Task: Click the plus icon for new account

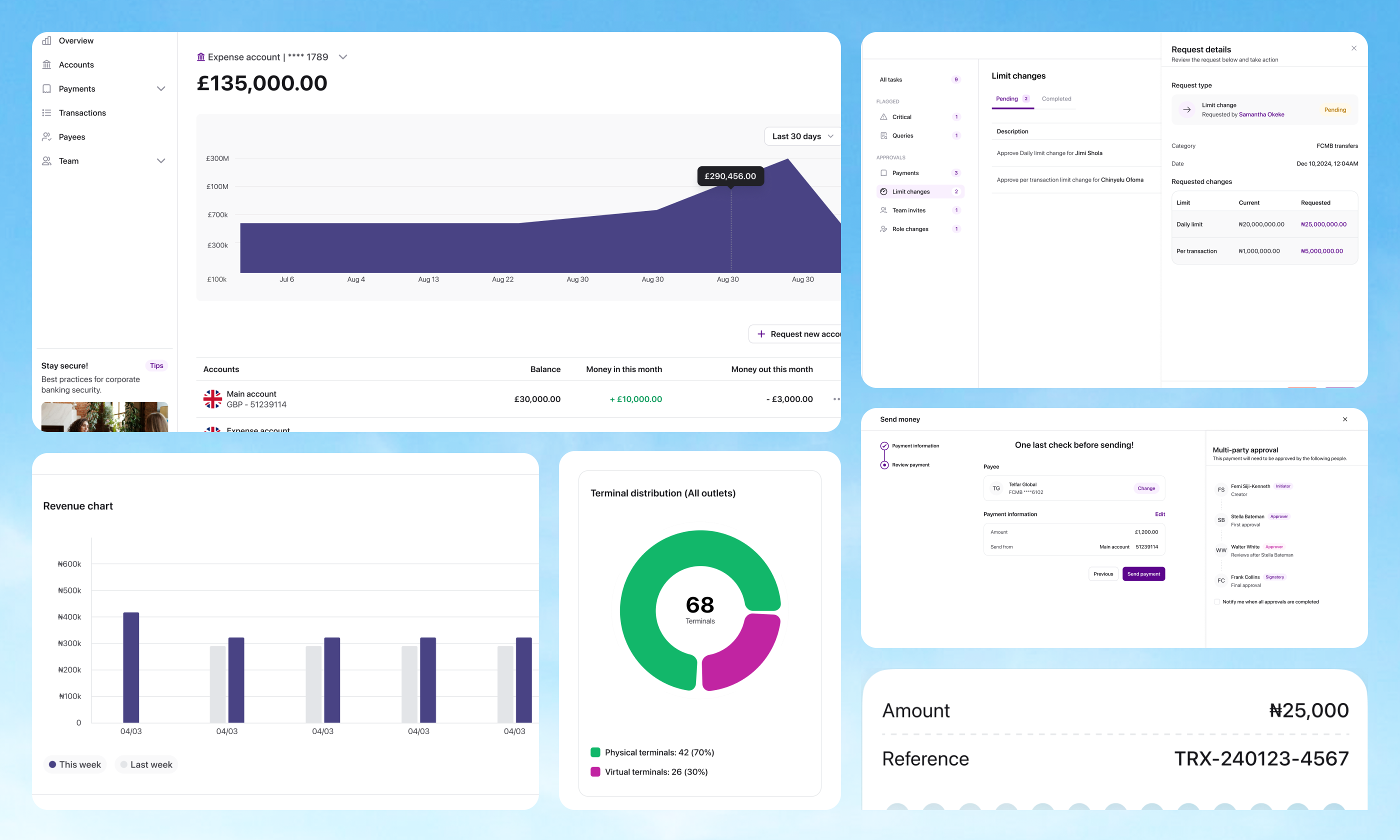Action: [761, 334]
